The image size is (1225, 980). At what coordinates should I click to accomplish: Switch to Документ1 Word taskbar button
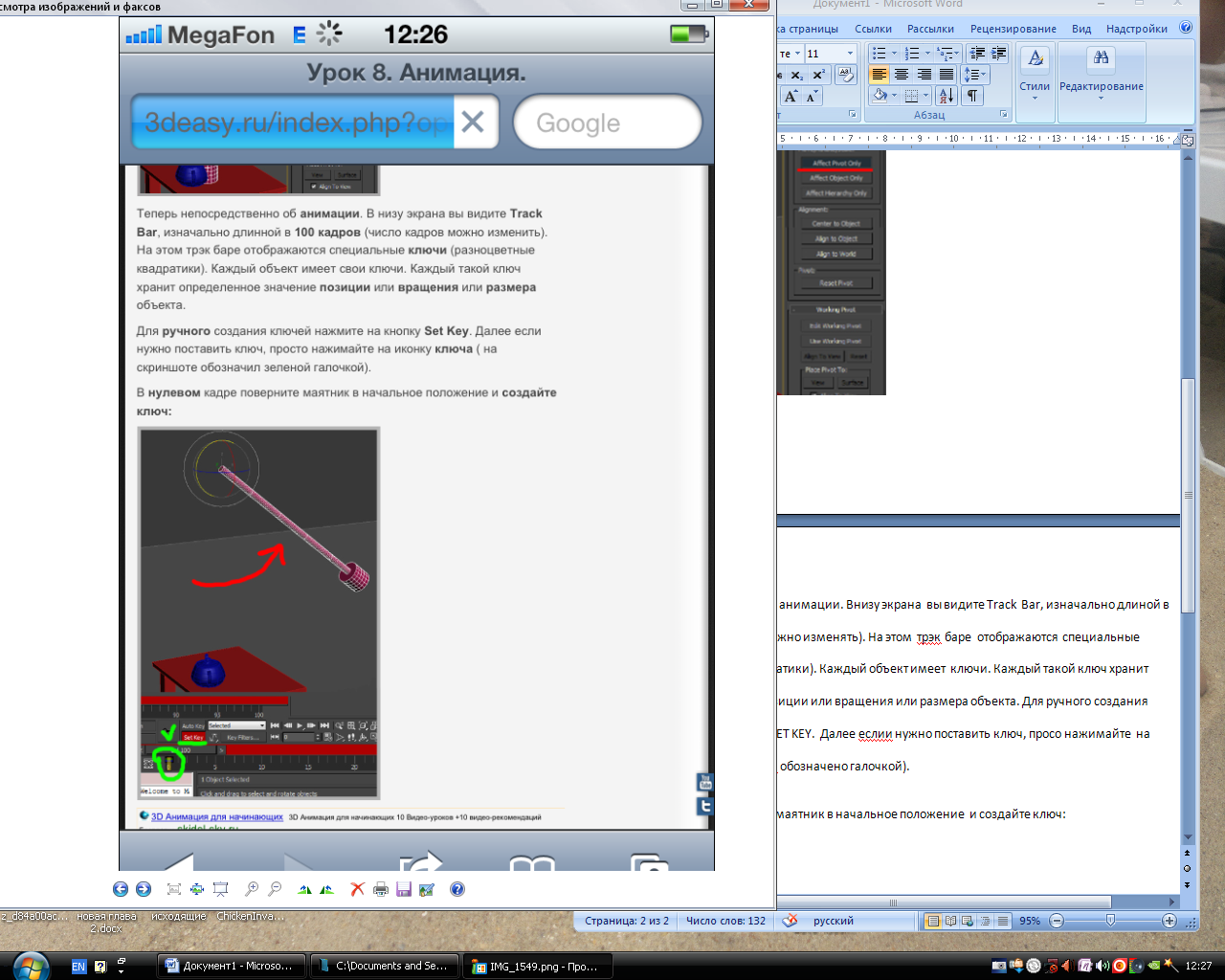tap(231, 966)
